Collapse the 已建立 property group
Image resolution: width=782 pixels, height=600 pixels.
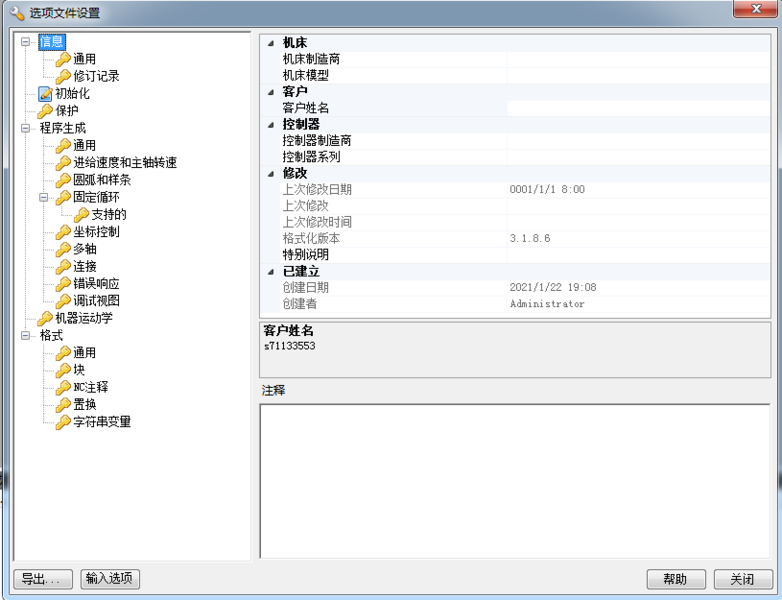(x=271, y=272)
